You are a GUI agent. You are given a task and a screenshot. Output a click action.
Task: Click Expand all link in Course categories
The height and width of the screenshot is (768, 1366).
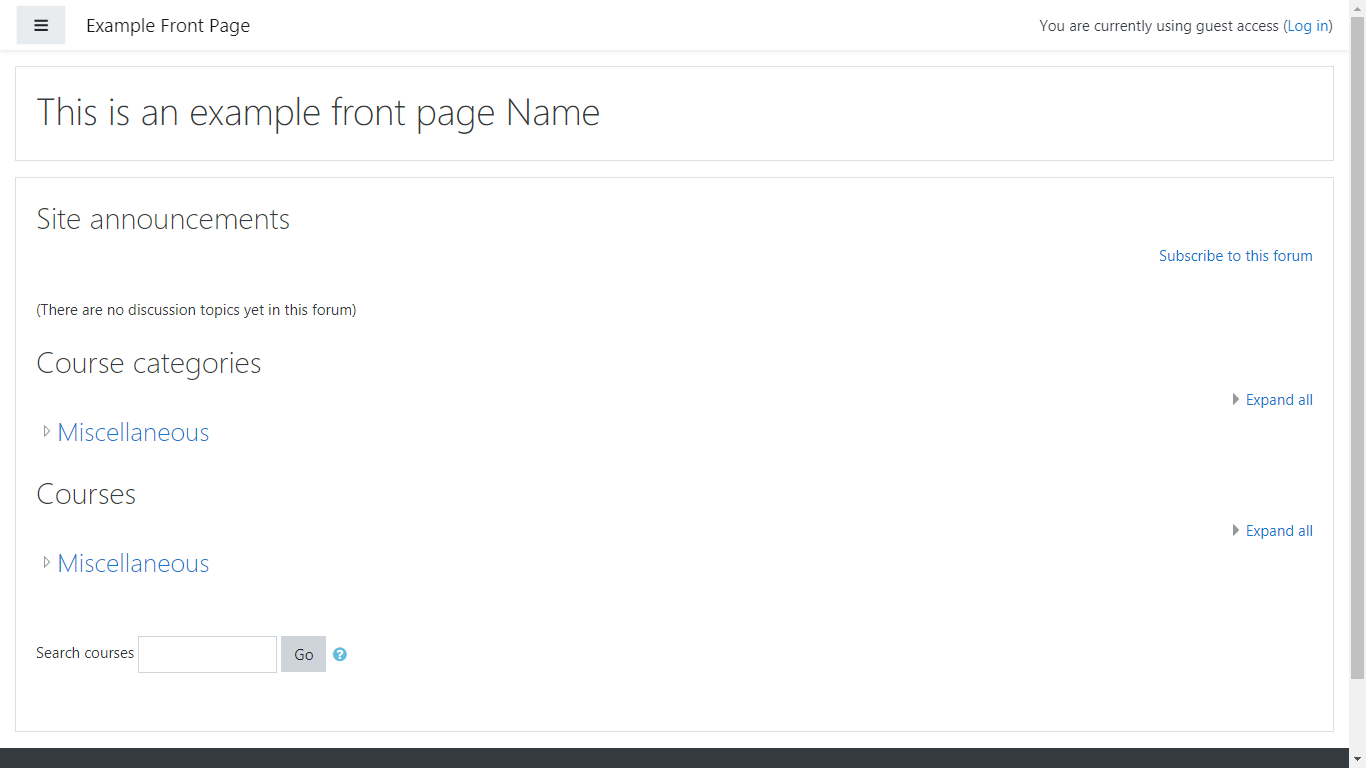1279,400
